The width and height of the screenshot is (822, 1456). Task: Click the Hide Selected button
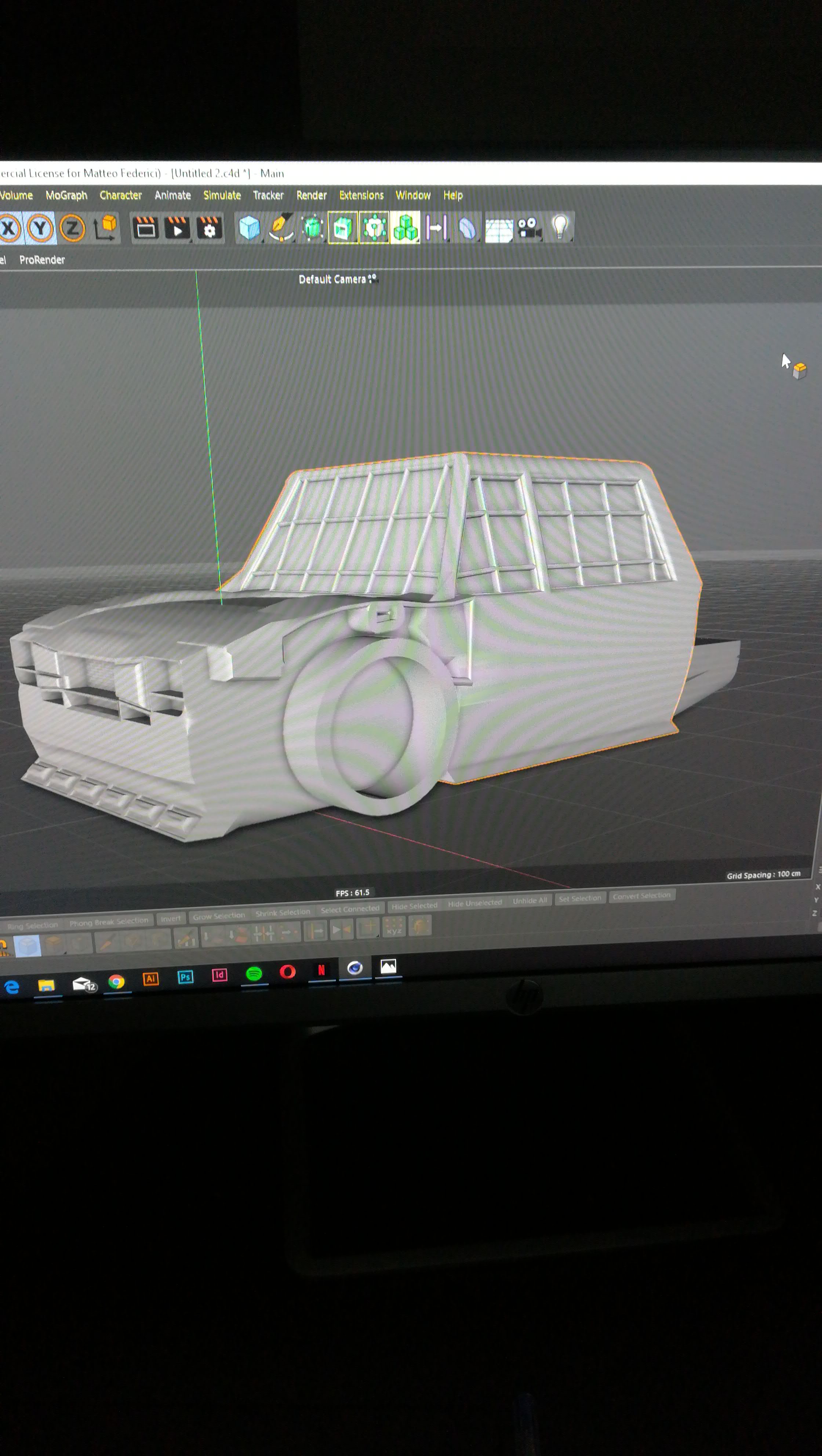click(414, 906)
